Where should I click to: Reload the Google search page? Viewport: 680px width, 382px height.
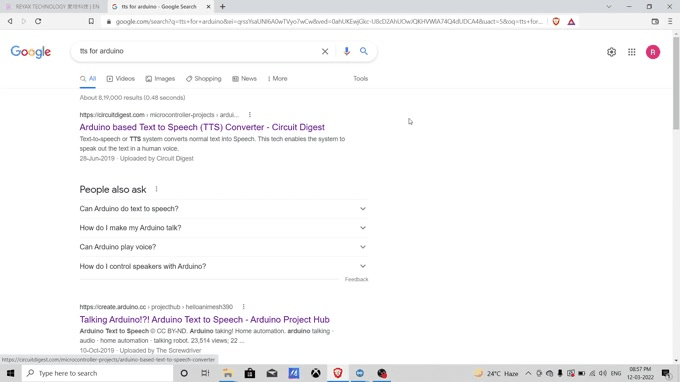point(38,21)
